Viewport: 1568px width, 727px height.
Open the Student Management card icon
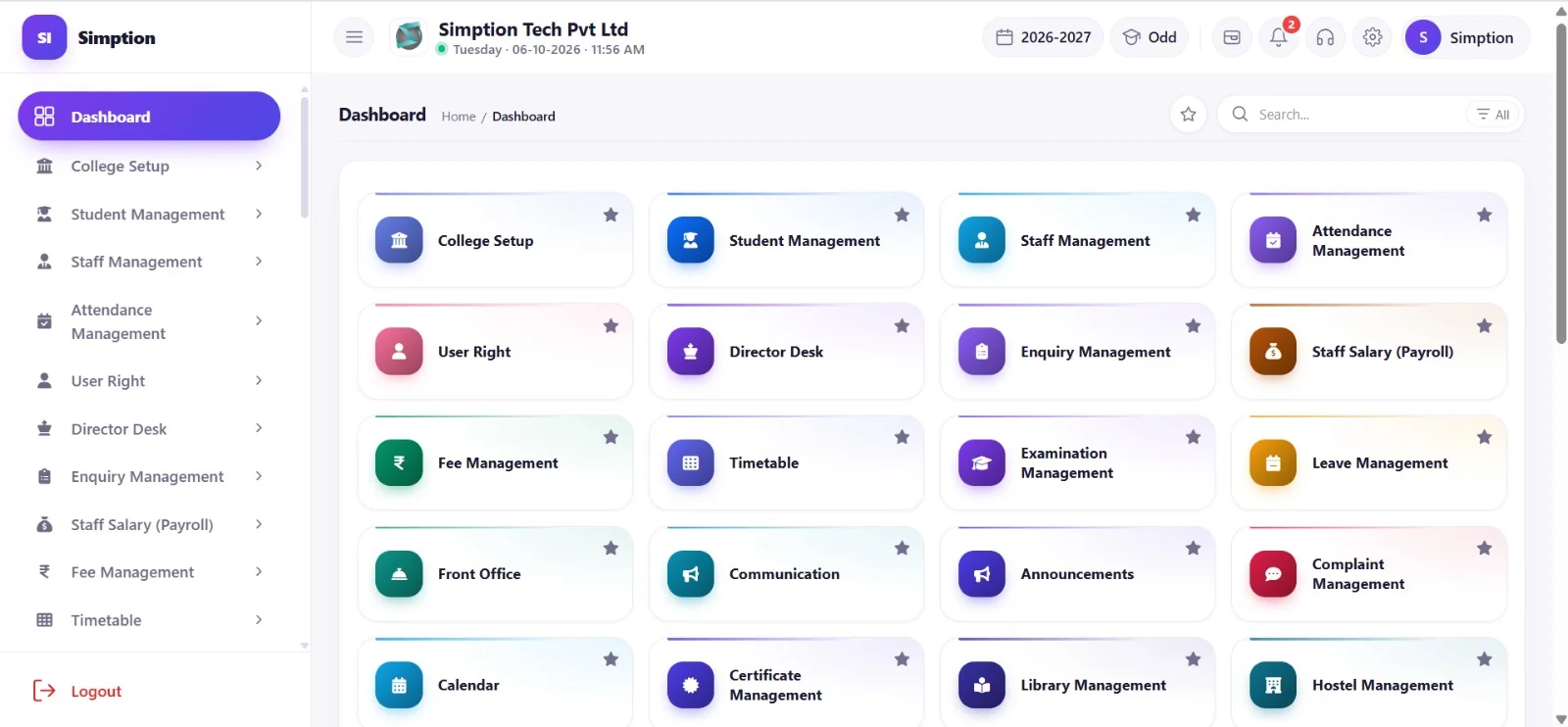click(x=691, y=240)
